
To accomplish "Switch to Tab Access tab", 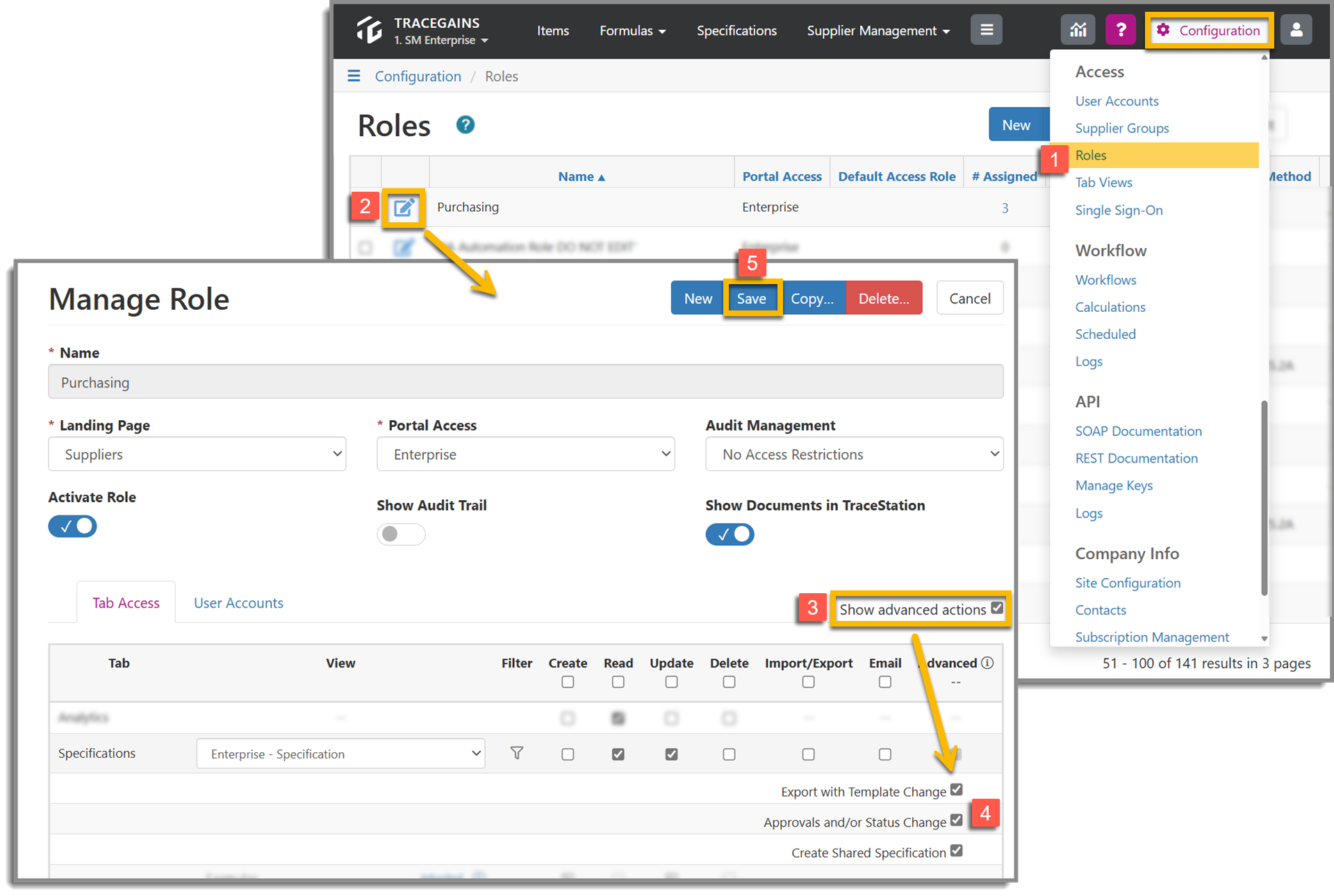I will [x=126, y=603].
